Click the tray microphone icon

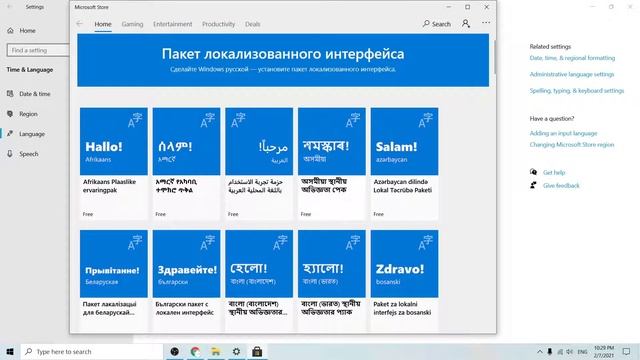point(550,351)
